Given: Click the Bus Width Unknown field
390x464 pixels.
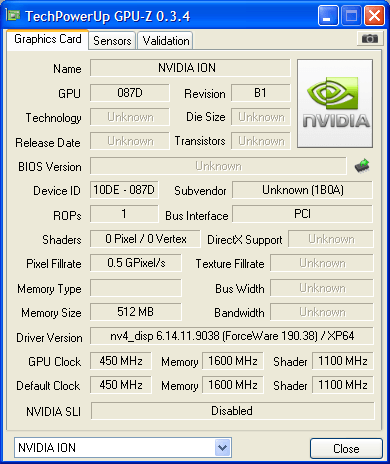Looking at the screenshot, I should [322, 288].
